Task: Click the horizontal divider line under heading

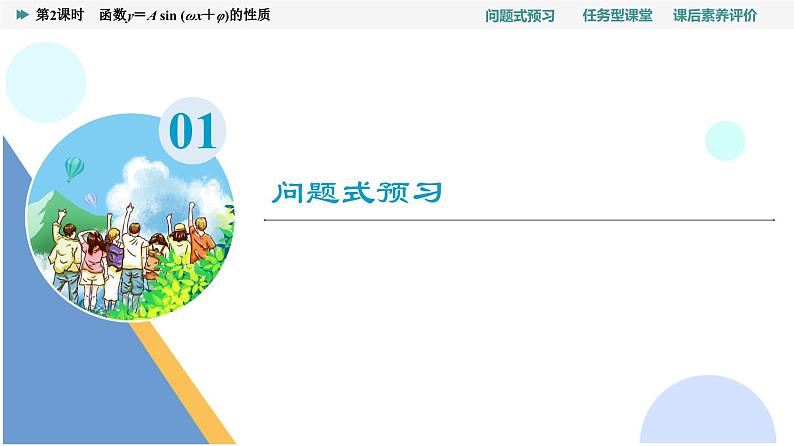Action: 519,219
